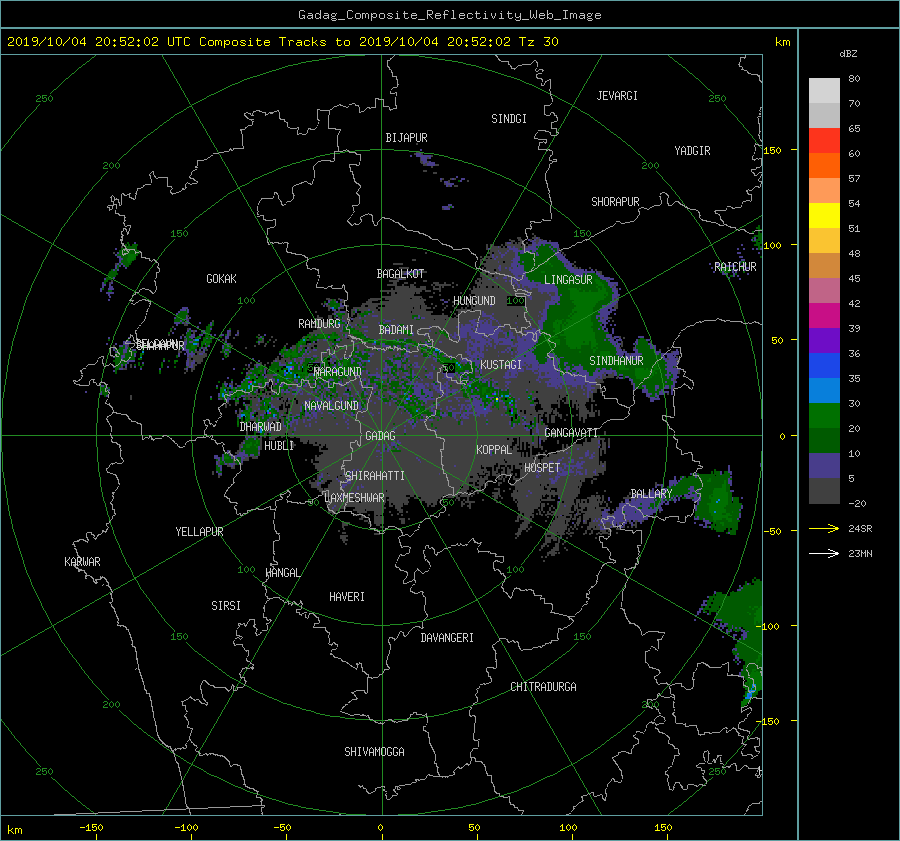Click the 150 km right-axis tick label
The height and width of the screenshot is (841, 900).
[x=773, y=150]
